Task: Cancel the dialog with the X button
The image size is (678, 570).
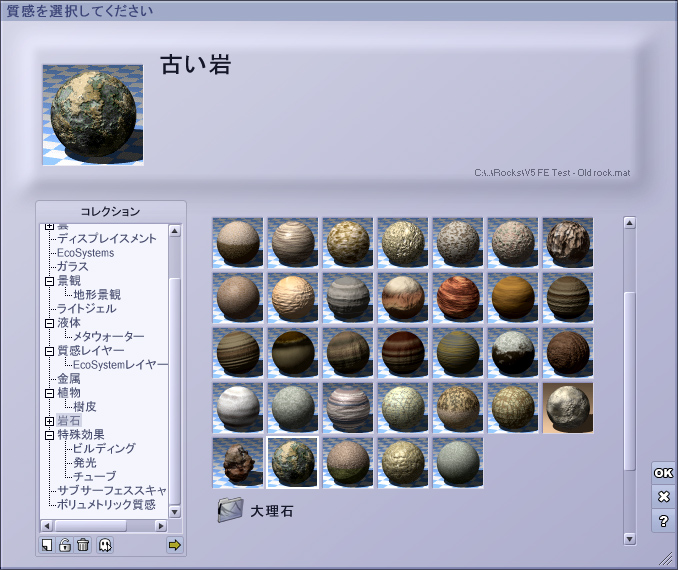Action: click(663, 497)
